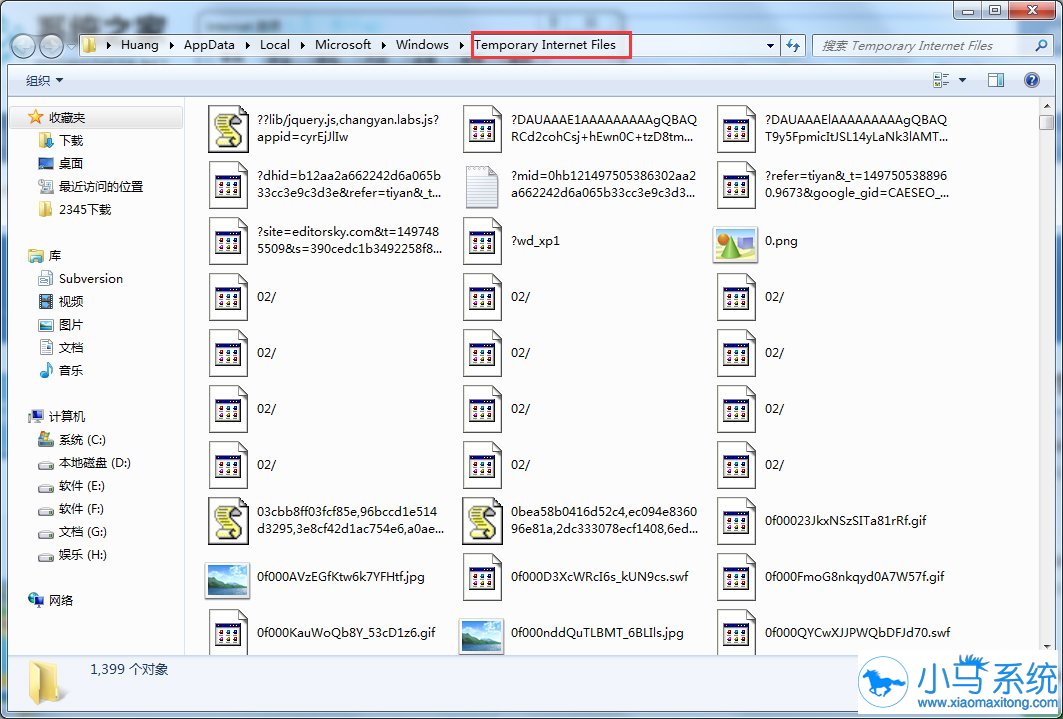Click the 0f000KauWoQb8Y_53cD1z6.gif file icon

click(x=228, y=632)
